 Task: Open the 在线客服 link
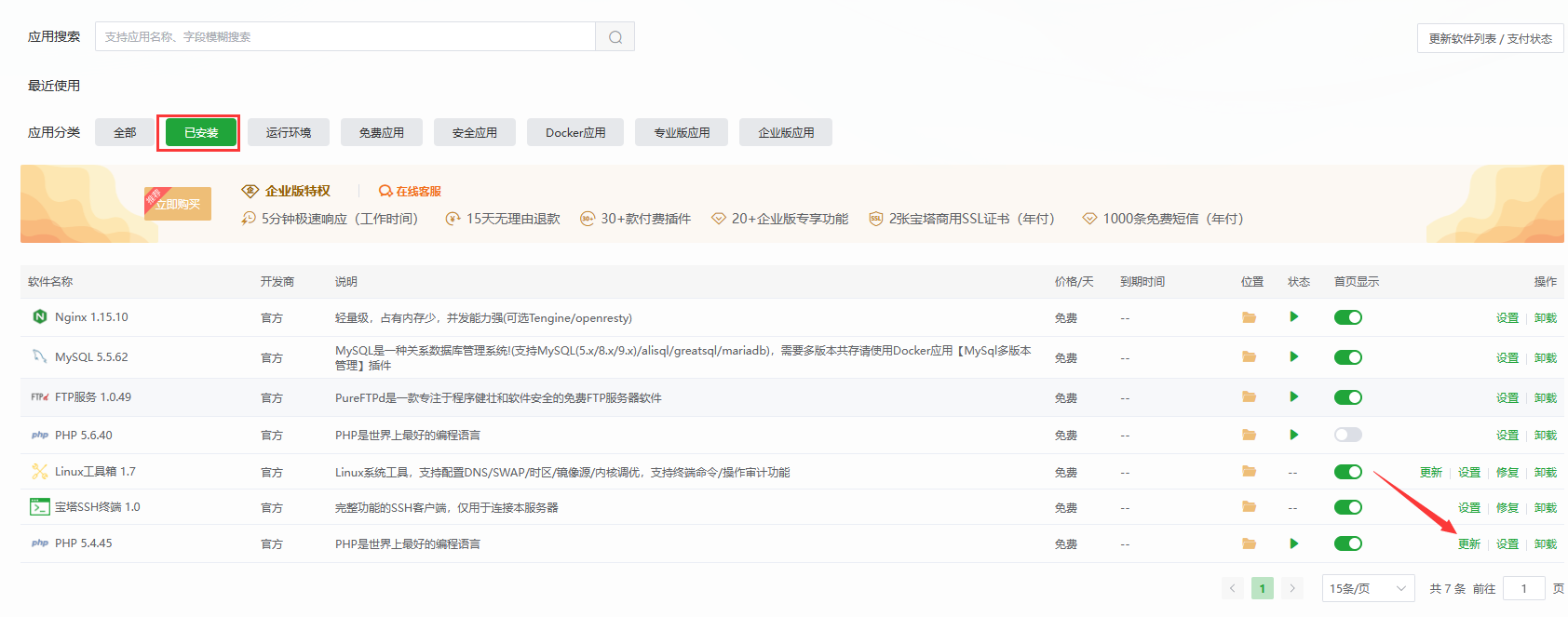pos(411,191)
